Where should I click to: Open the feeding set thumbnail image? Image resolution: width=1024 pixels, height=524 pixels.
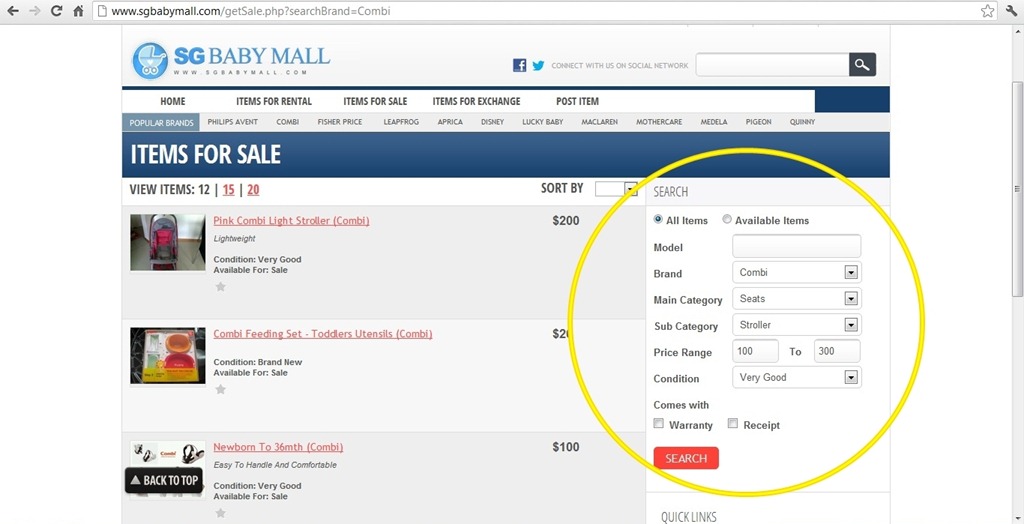167,355
